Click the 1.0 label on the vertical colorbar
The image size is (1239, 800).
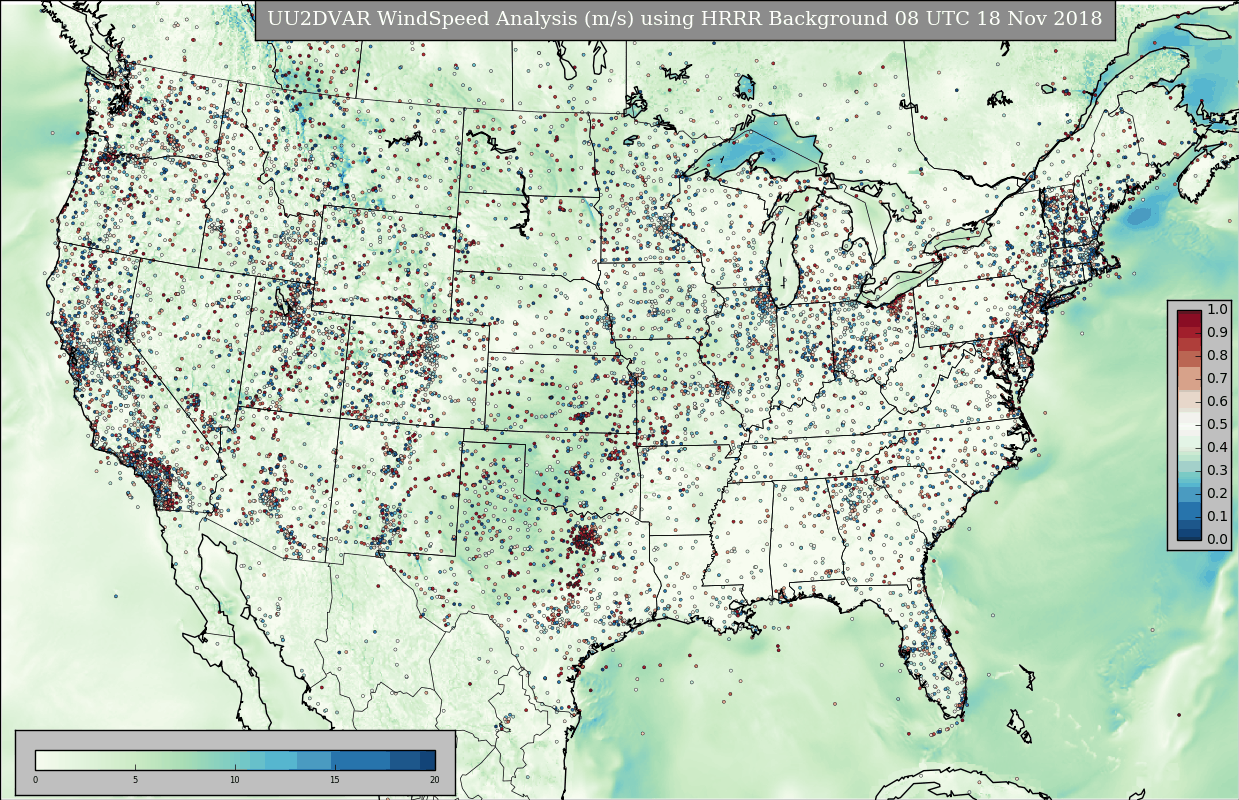pyautogui.click(x=1217, y=309)
